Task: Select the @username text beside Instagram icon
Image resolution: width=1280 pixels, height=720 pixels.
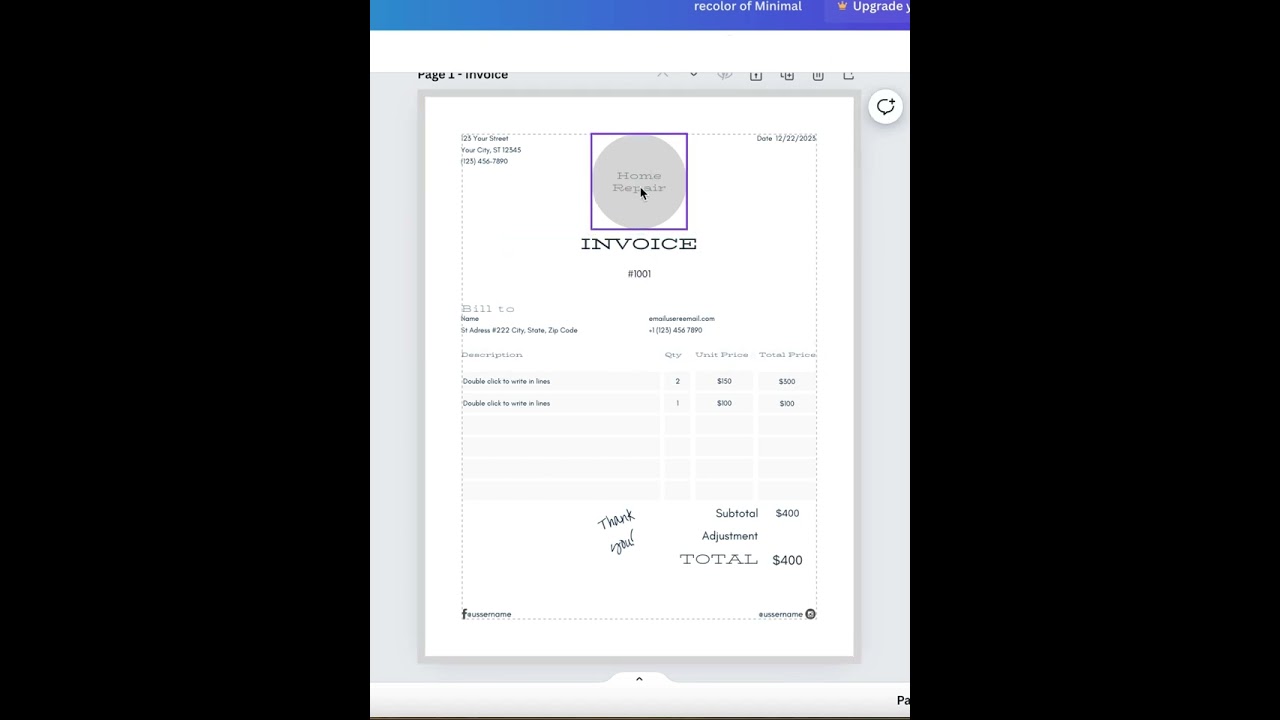Action: pos(780,614)
